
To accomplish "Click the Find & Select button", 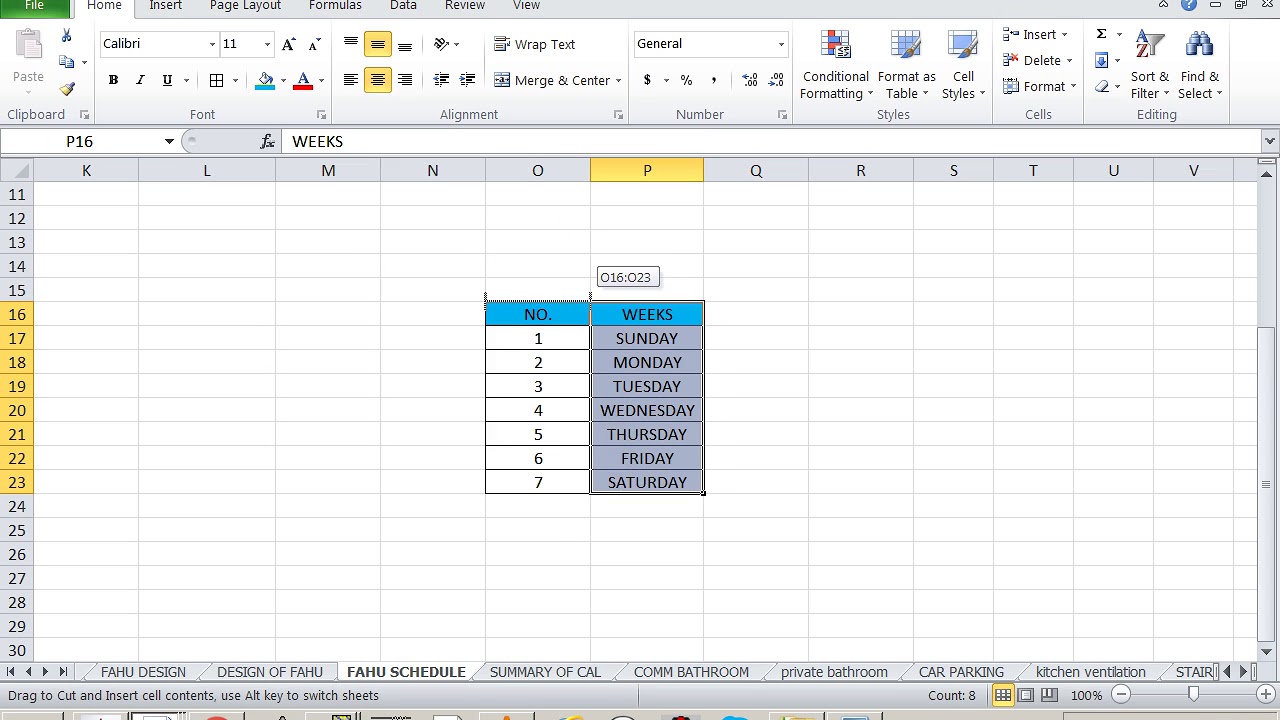I will coord(1200,66).
